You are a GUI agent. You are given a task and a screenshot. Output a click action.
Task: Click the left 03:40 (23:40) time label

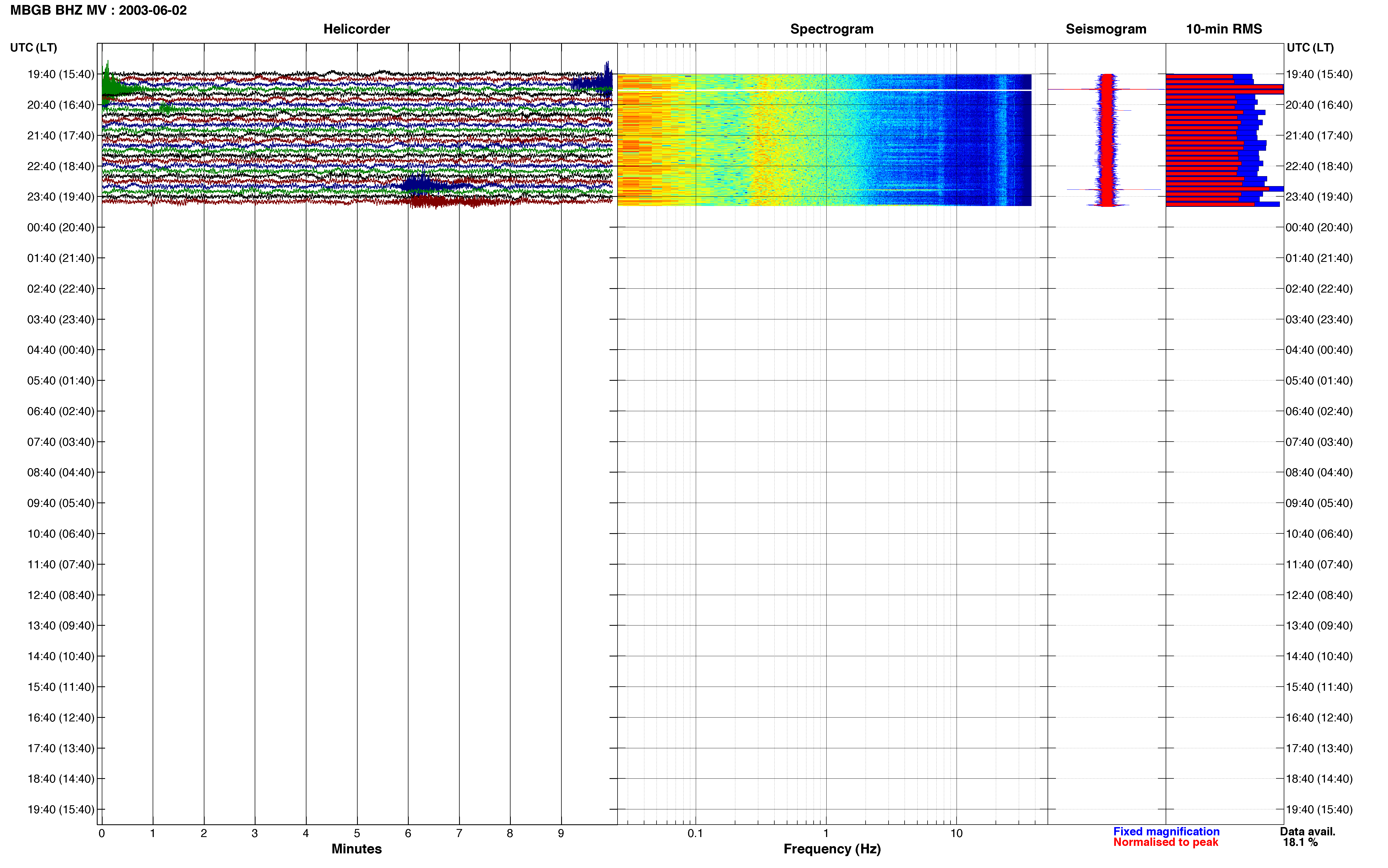[61, 319]
